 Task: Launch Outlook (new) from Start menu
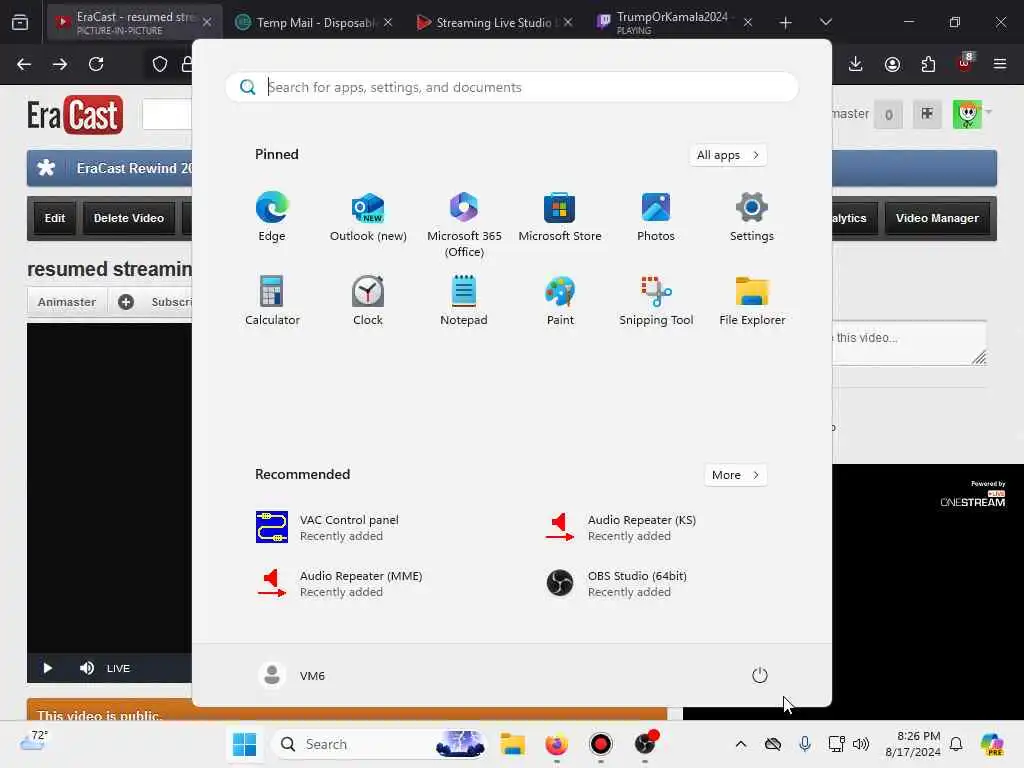click(x=368, y=217)
